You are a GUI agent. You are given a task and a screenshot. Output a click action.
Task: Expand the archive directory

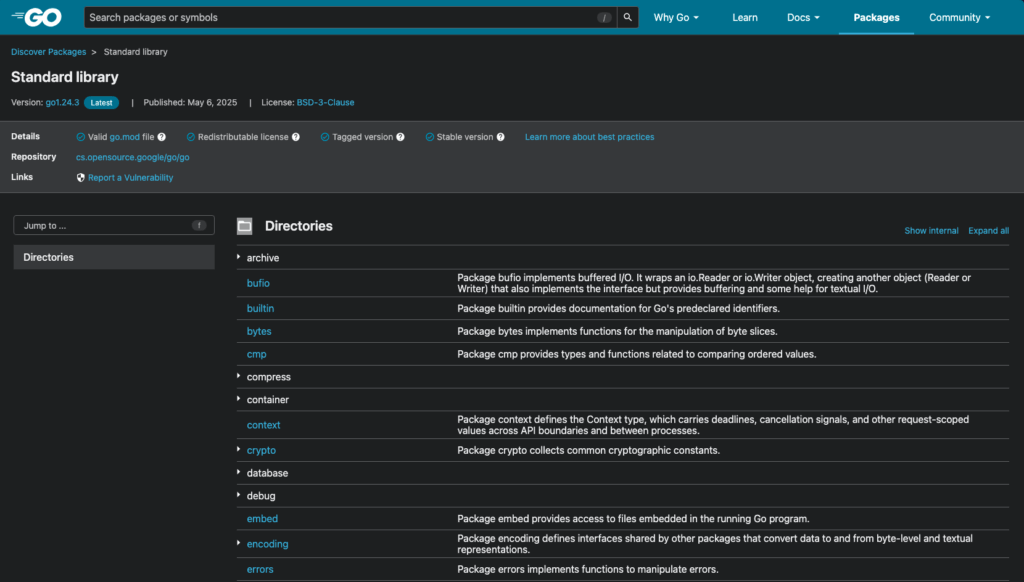[238, 257]
